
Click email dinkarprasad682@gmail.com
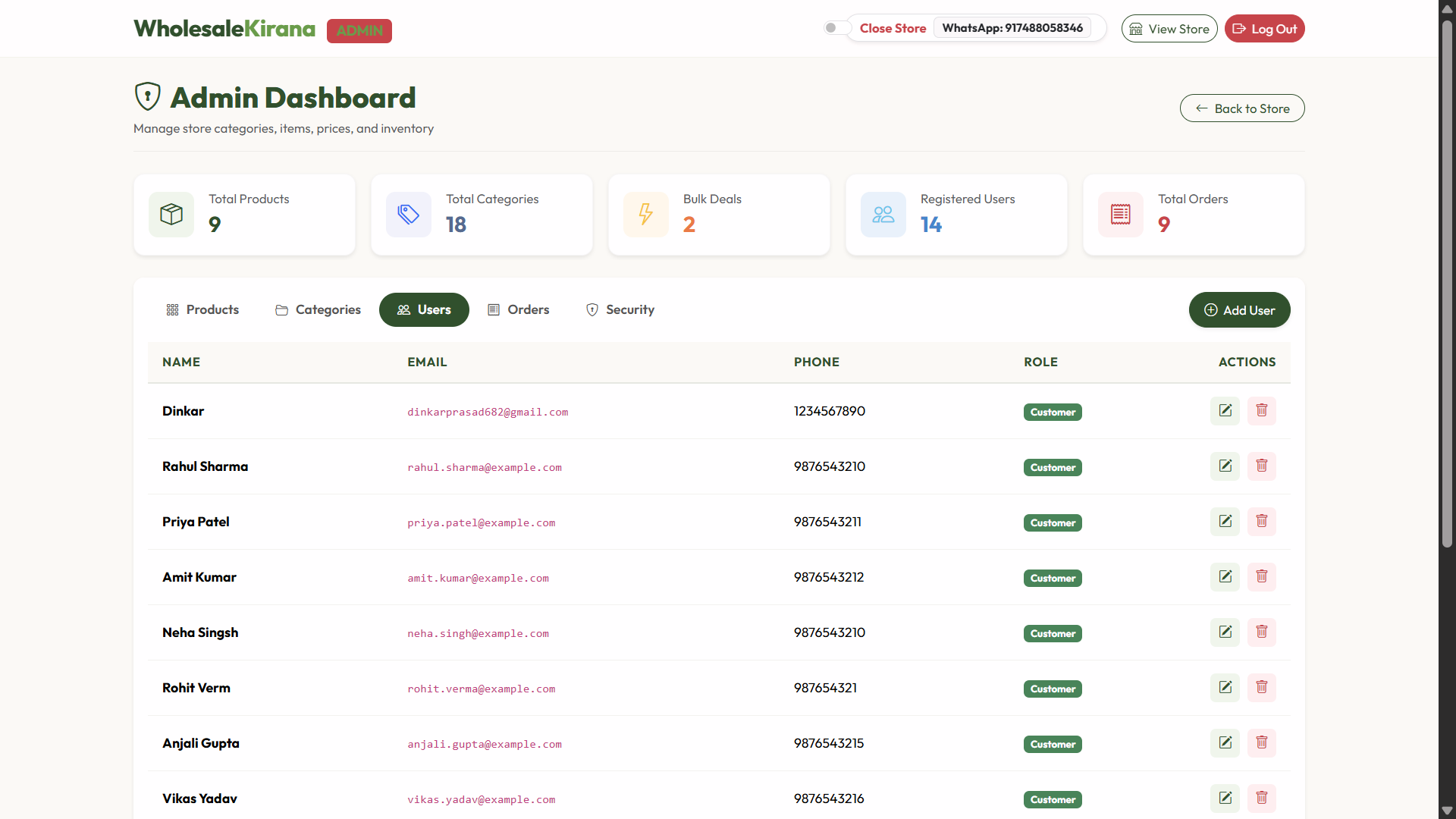[488, 412]
